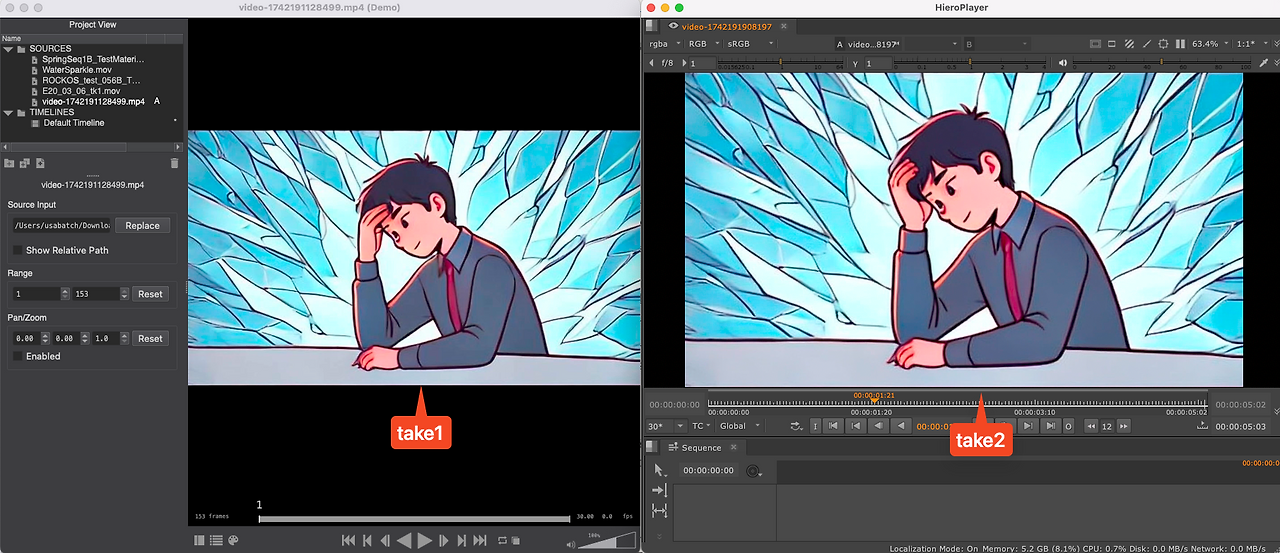Open the sRGB colorspace dropdown
The image size is (1280, 553).
click(x=750, y=44)
